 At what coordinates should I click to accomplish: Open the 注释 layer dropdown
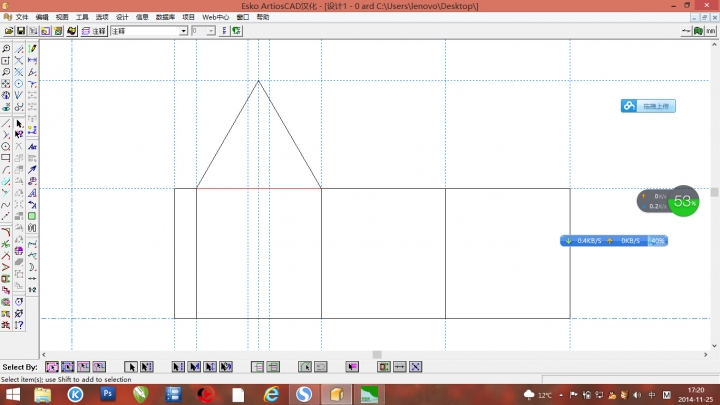(x=183, y=31)
